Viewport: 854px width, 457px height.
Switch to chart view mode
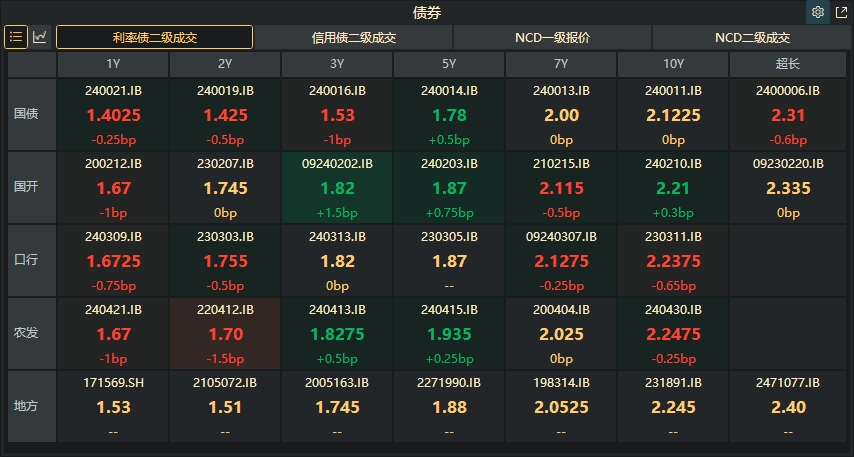pyautogui.click(x=40, y=37)
